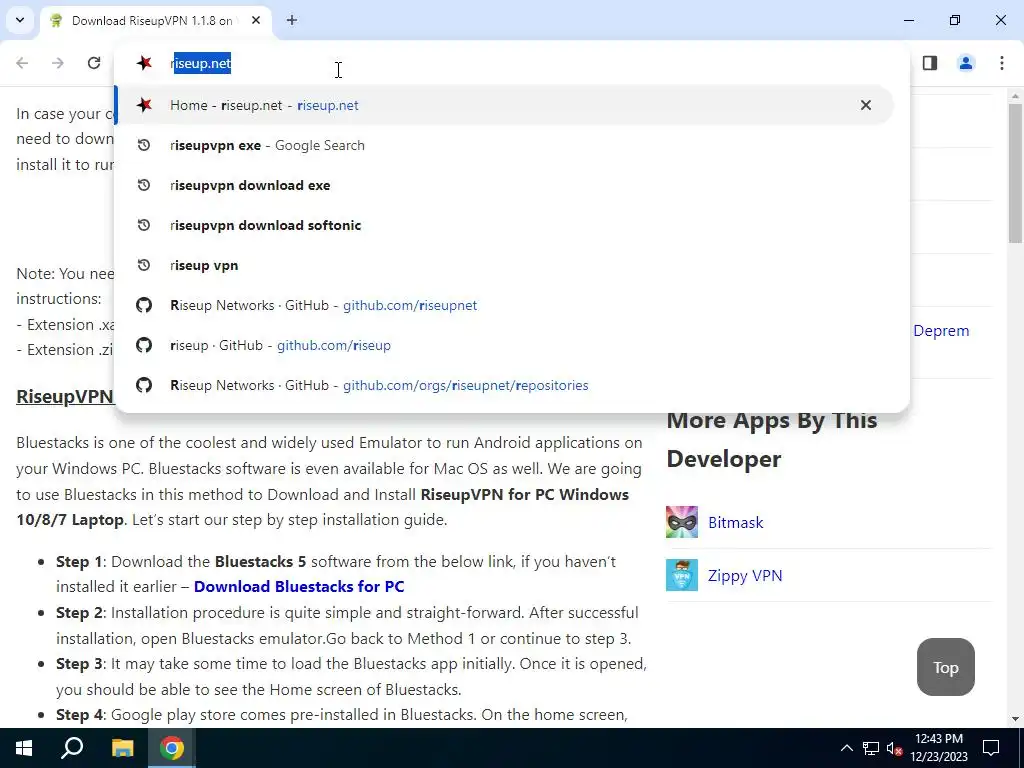Go forward with the forward arrow

tap(58, 63)
